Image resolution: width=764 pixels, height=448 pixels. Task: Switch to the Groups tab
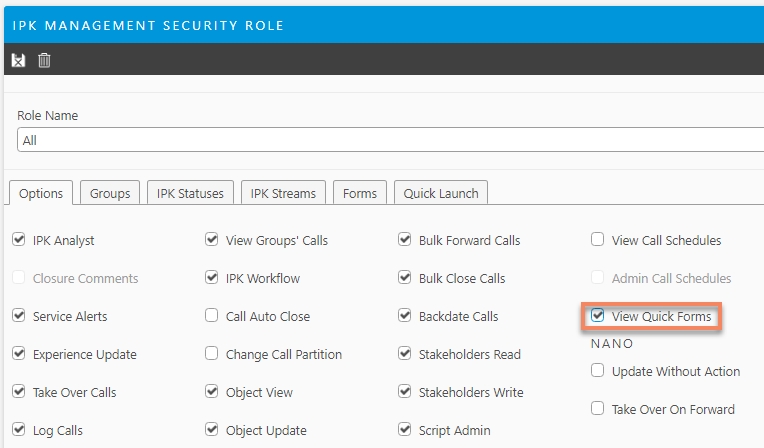(110, 193)
